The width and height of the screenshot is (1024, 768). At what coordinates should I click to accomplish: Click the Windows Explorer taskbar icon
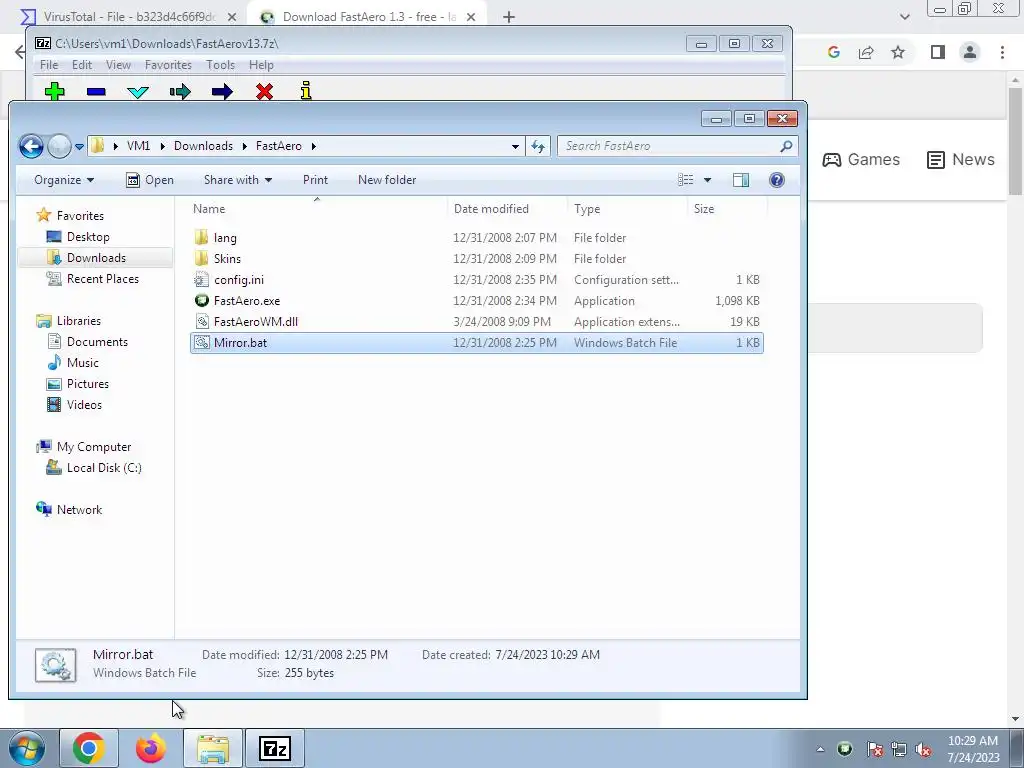(x=213, y=748)
